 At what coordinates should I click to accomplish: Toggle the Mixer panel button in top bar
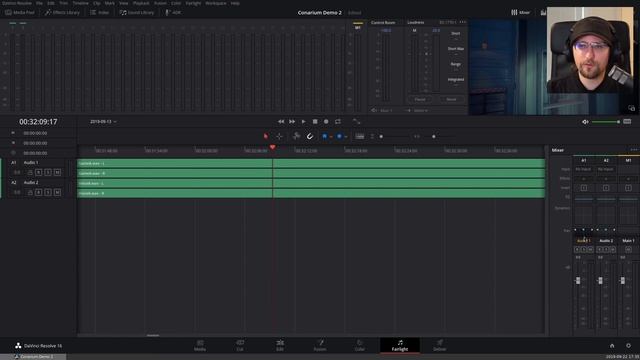click(x=520, y=13)
